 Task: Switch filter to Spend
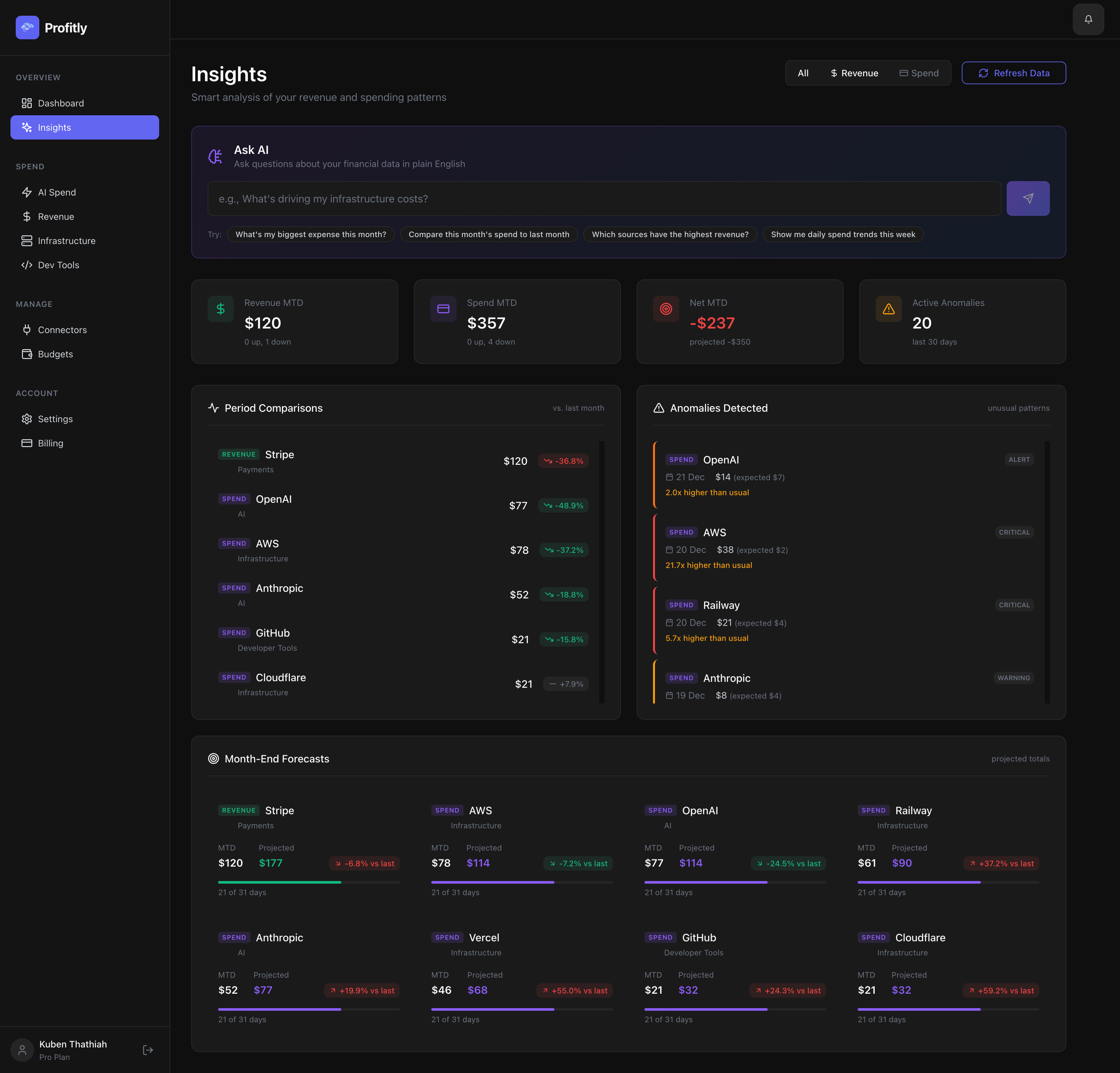point(919,73)
